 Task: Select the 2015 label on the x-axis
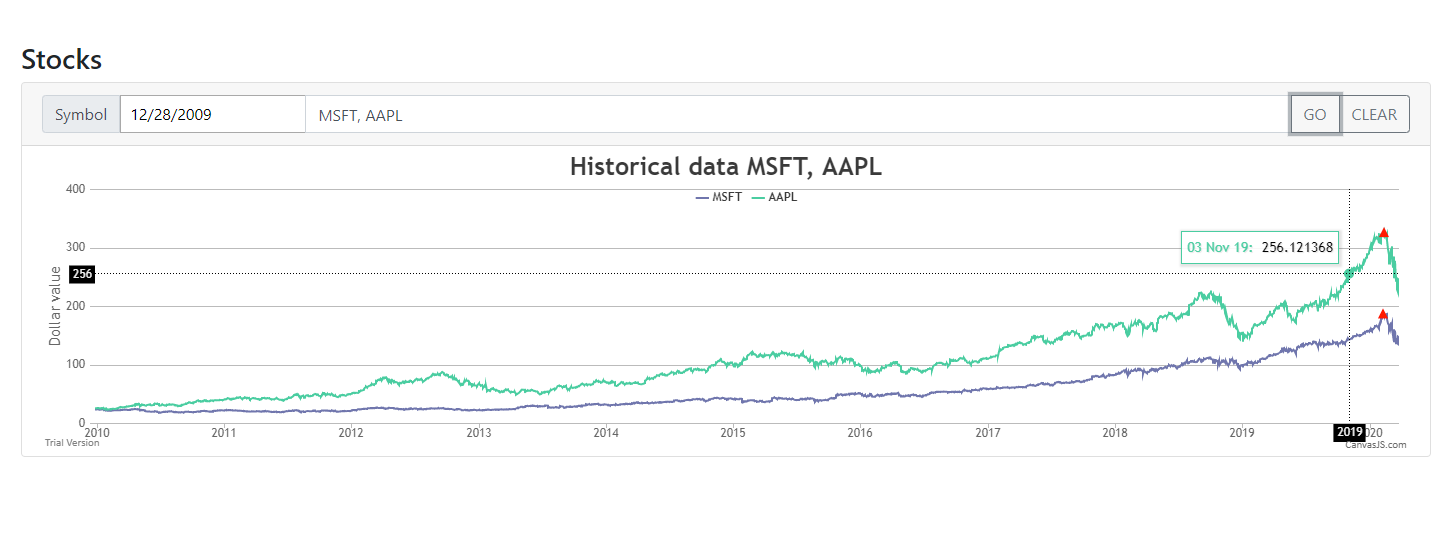(x=733, y=433)
